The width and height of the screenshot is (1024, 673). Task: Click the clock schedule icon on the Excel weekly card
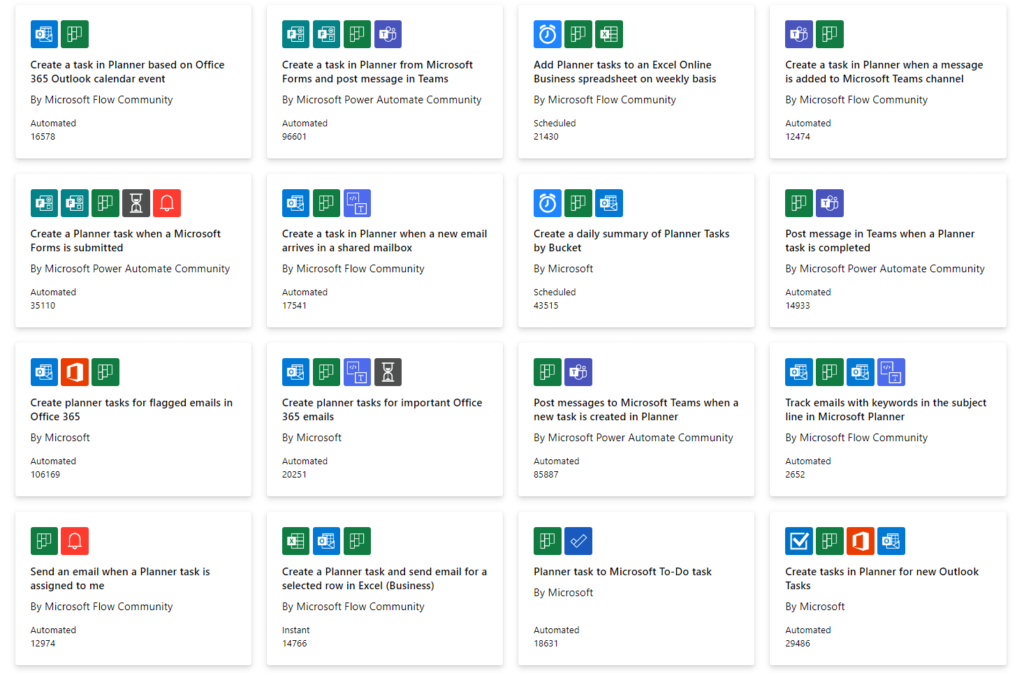547,34
